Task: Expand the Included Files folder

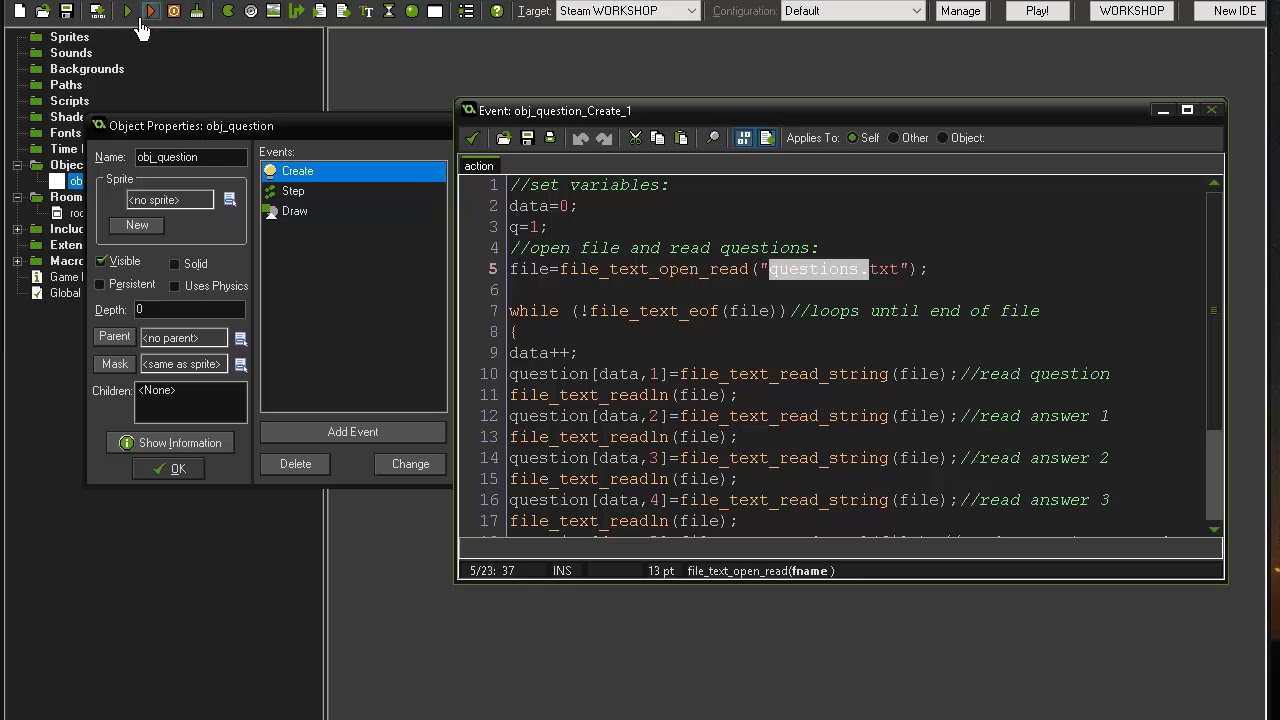Action: point(18,229)
